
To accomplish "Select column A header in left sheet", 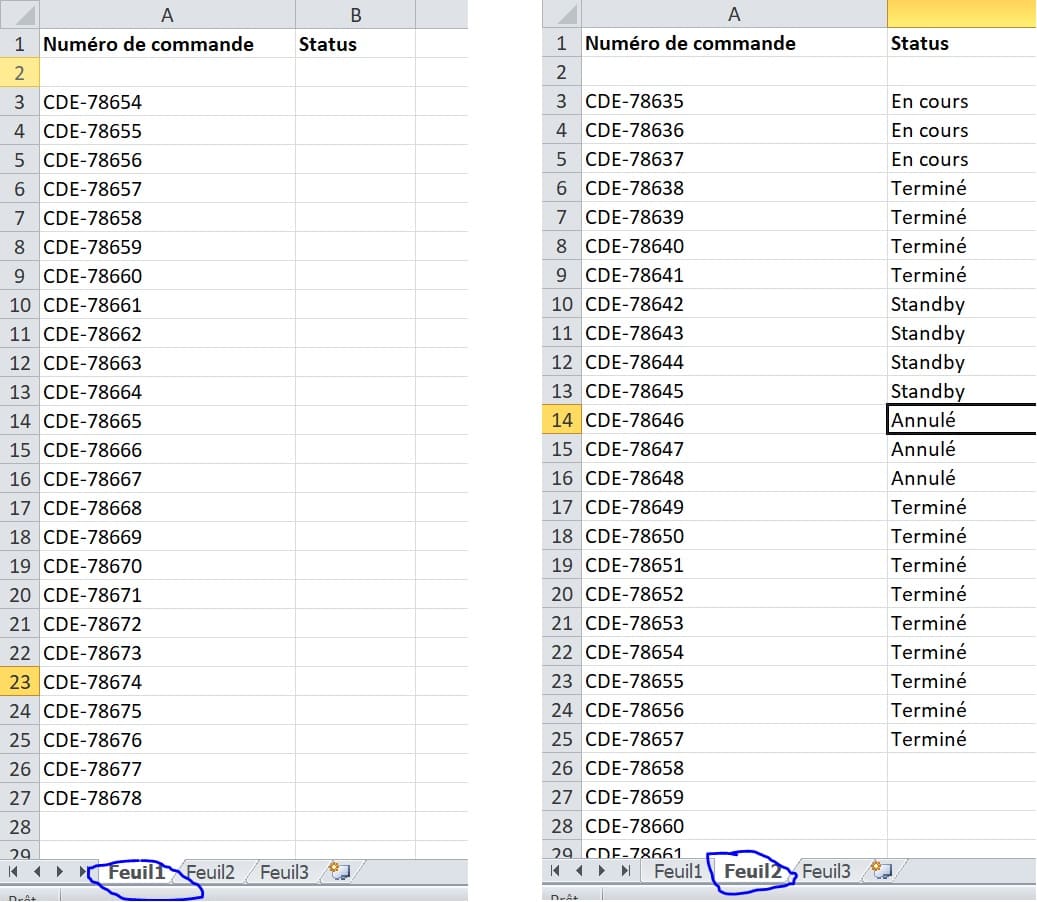I will [x=167, y=15].
